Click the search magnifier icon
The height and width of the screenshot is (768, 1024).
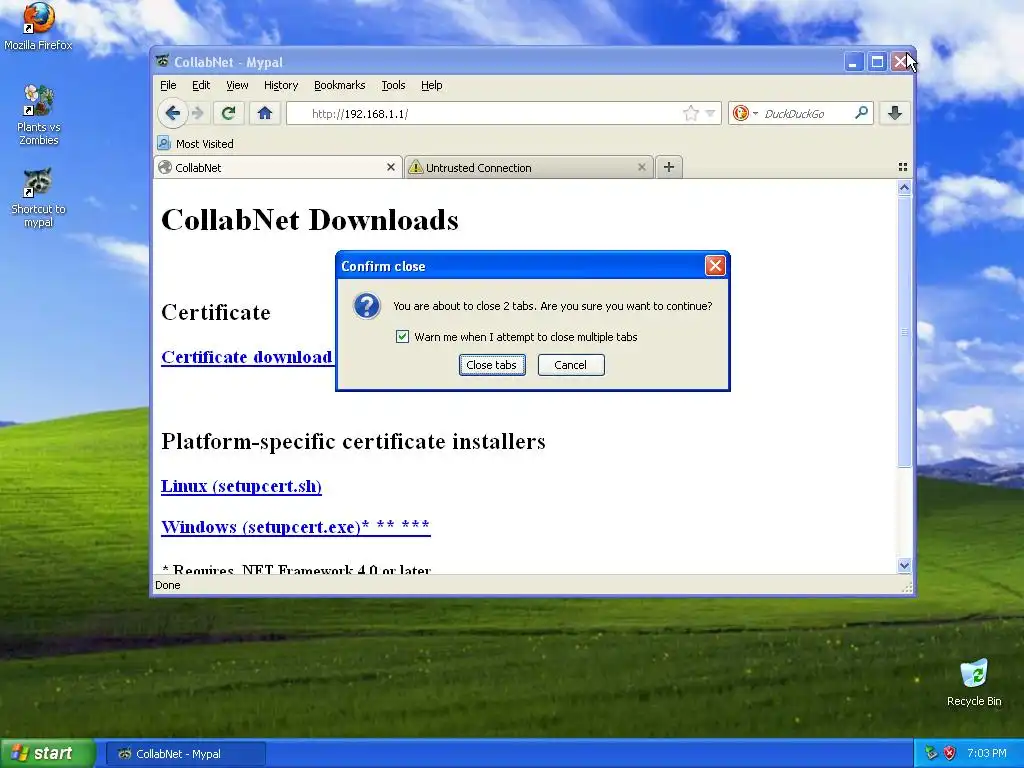tap(861, 113)
